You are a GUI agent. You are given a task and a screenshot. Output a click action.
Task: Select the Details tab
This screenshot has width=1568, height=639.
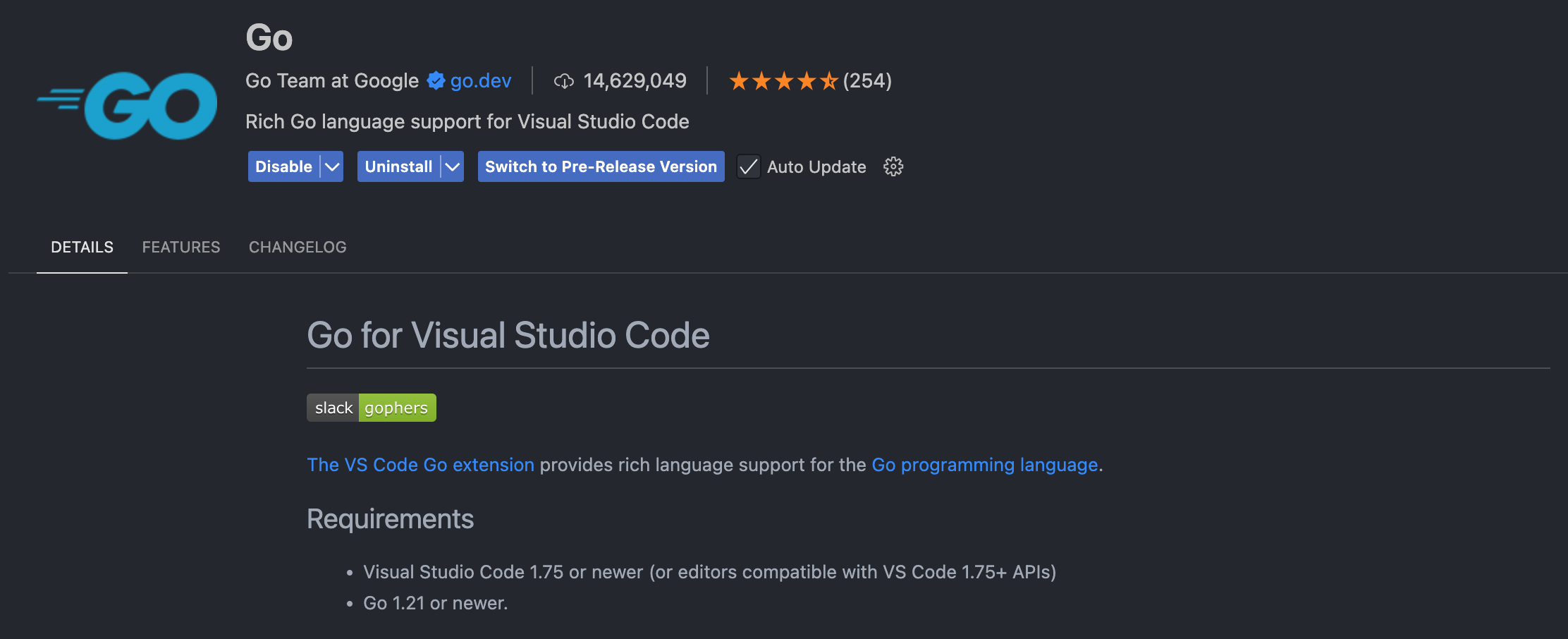[x=82, y=248]
